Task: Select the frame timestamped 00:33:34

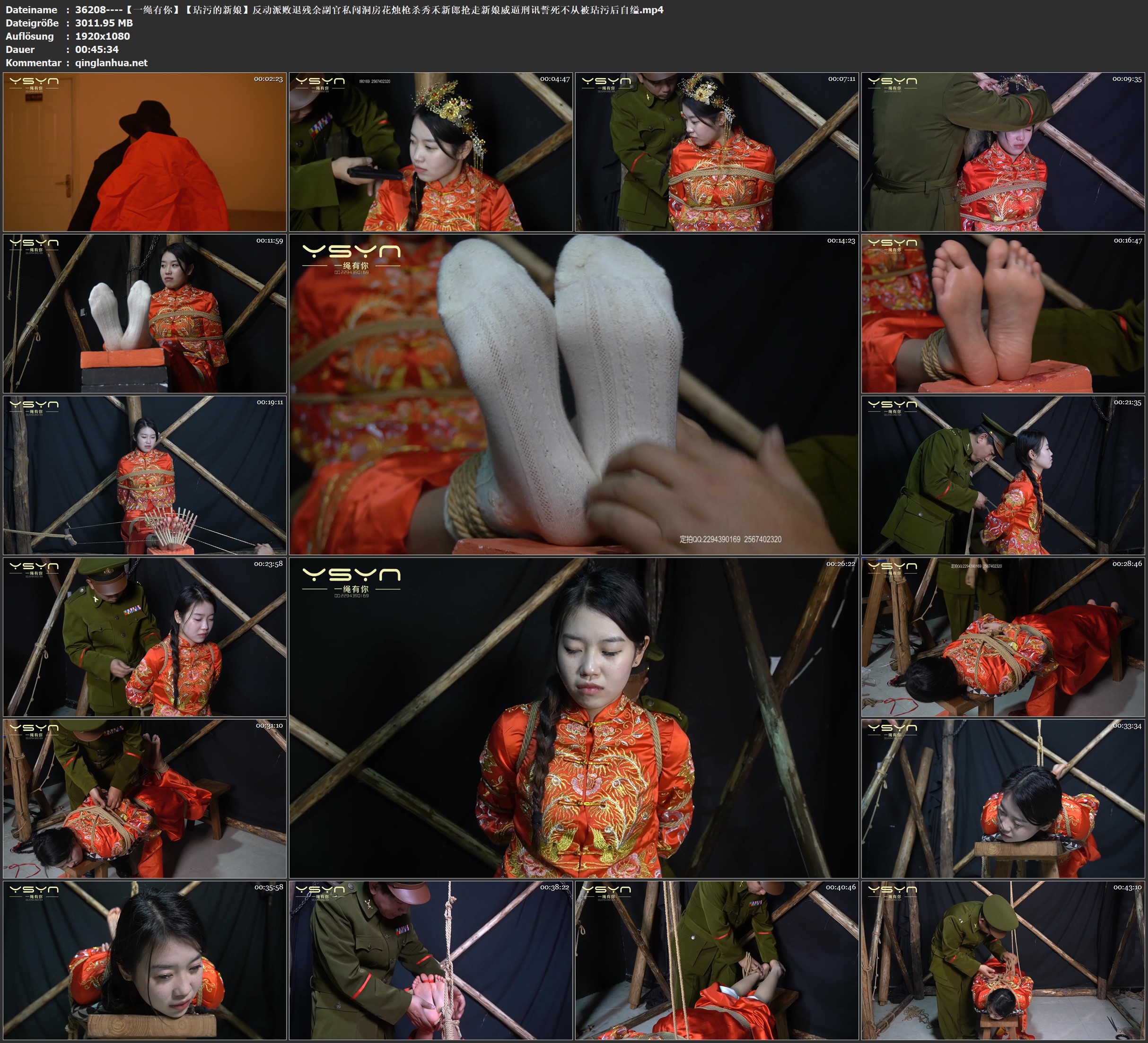Action: tap(1003, 798)
